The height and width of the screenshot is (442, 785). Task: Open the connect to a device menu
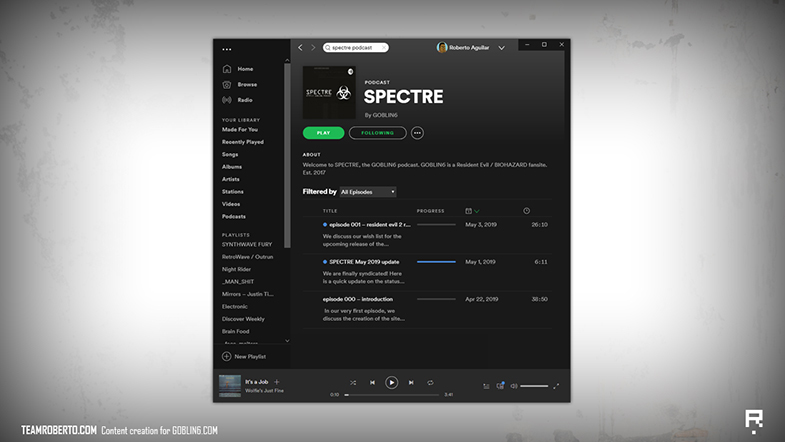500,385
